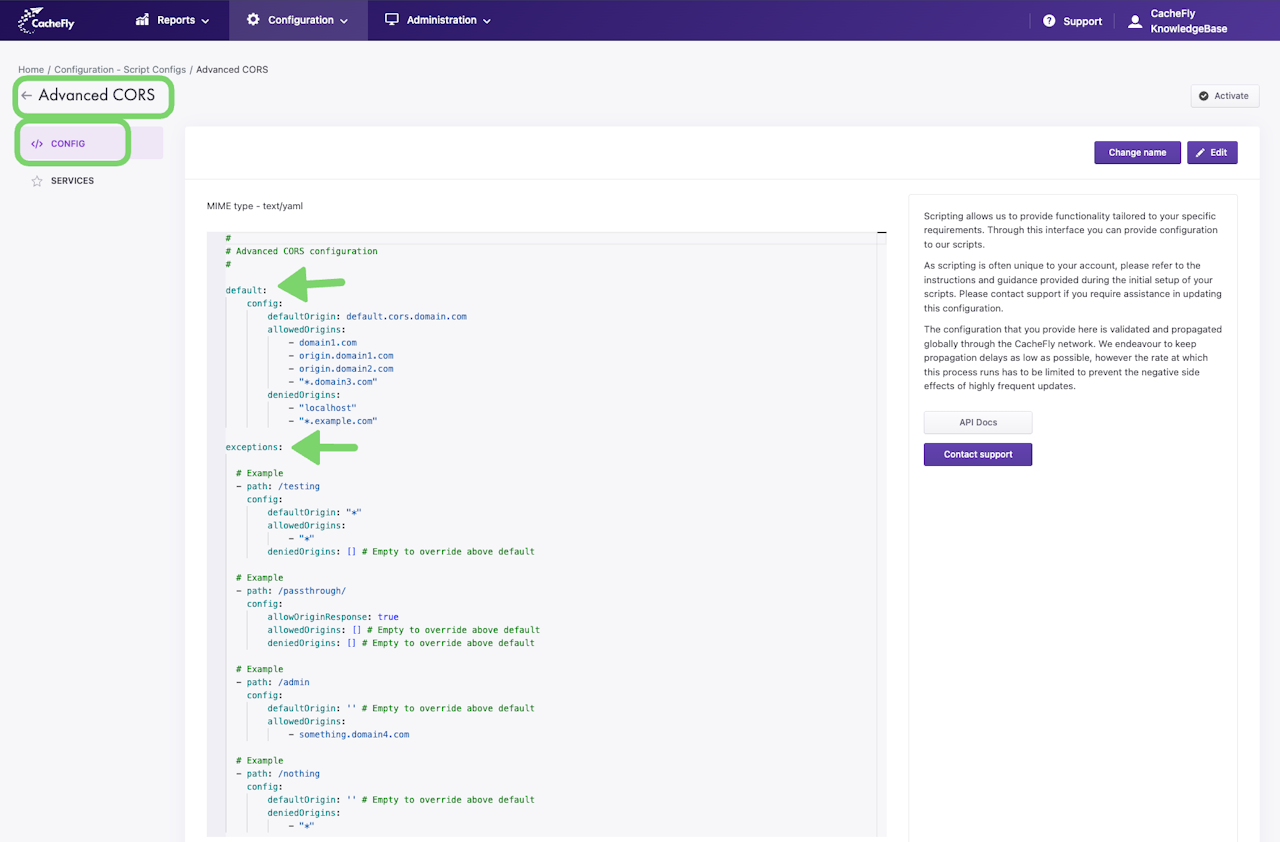The height and width of the screenshot is (842, 1280).
Task: Click the Edit button
Action: [1212, 153]
